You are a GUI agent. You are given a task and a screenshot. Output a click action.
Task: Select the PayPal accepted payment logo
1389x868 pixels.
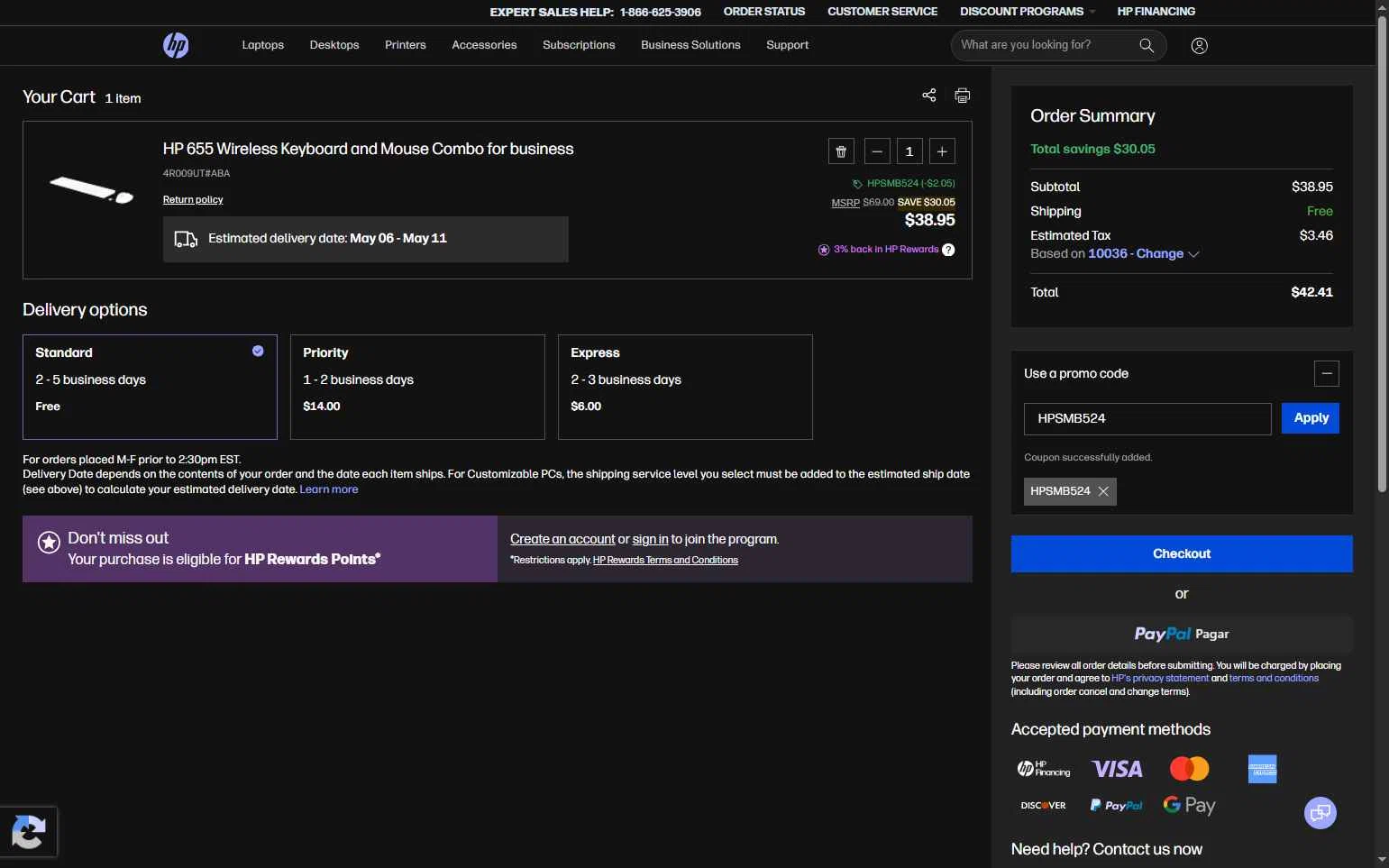pos(1117,806)
